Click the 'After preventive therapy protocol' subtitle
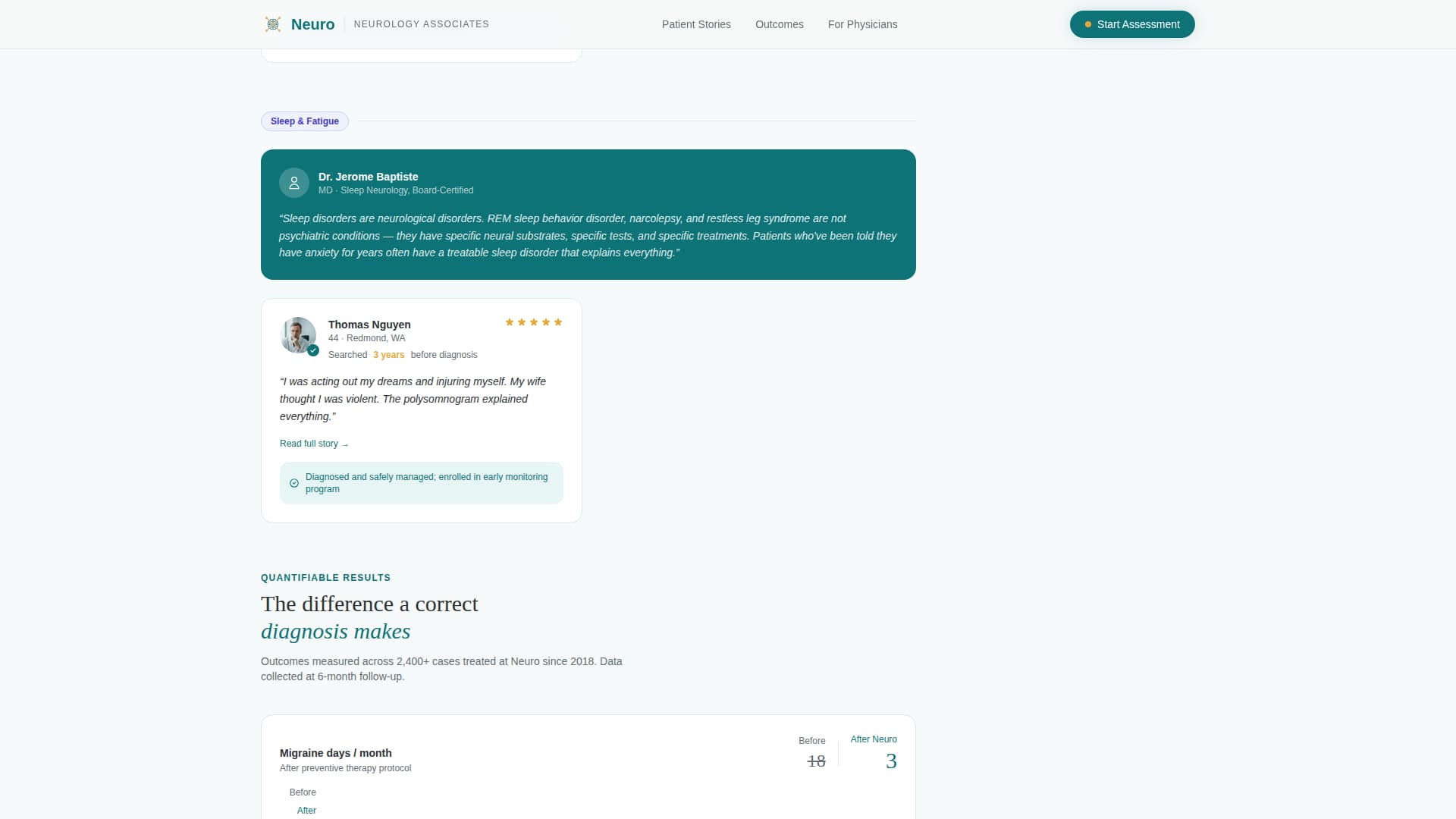 345,768
